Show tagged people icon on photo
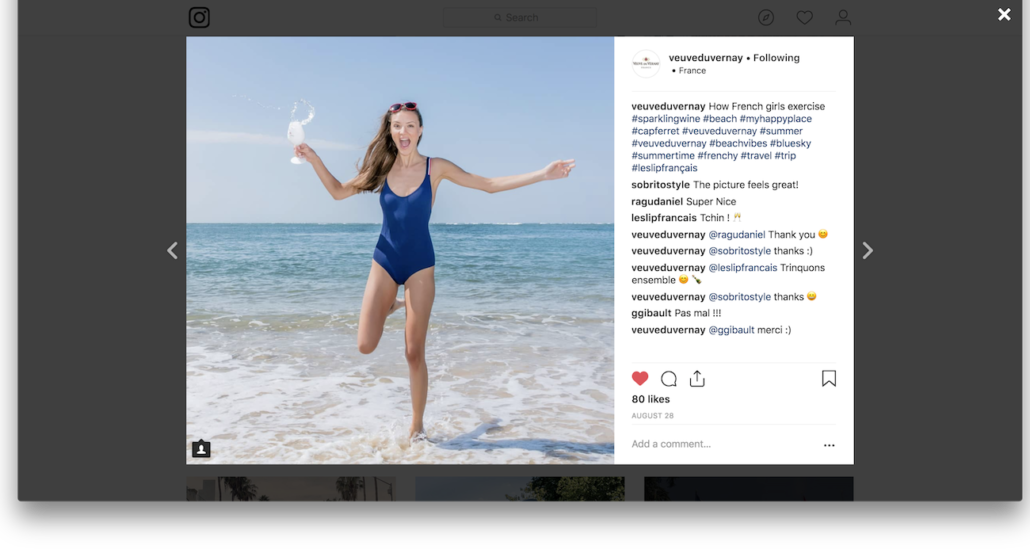This screenshot has width=1030, height=553. tap(201, 449)
